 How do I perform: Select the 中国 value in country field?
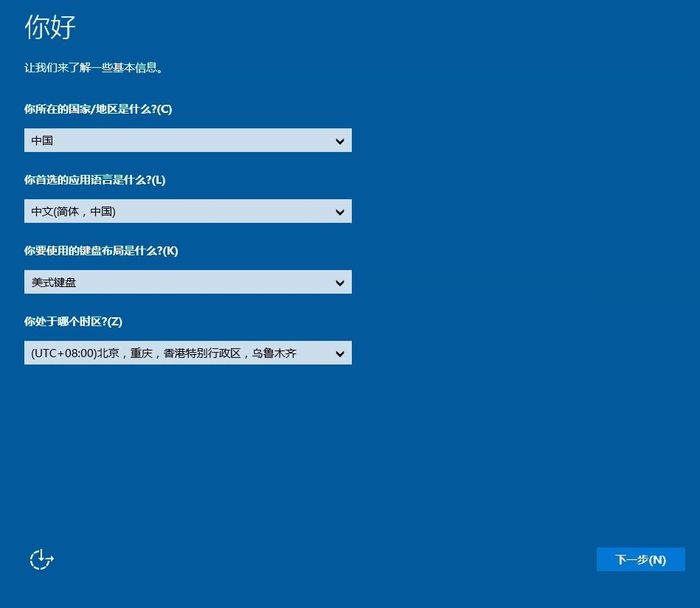click(x=42, y=141)
